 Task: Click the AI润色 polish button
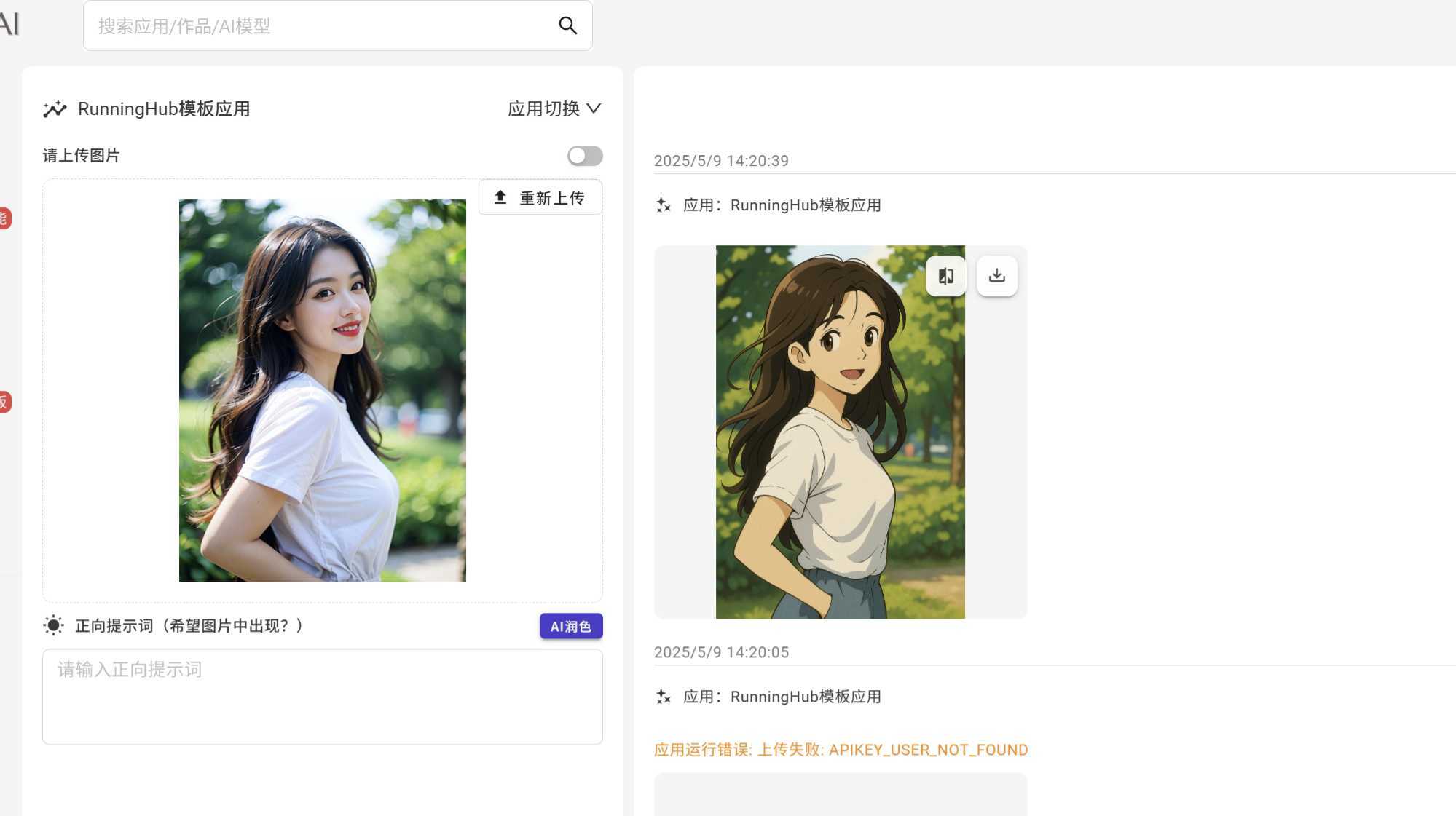(x=570, y=626)
